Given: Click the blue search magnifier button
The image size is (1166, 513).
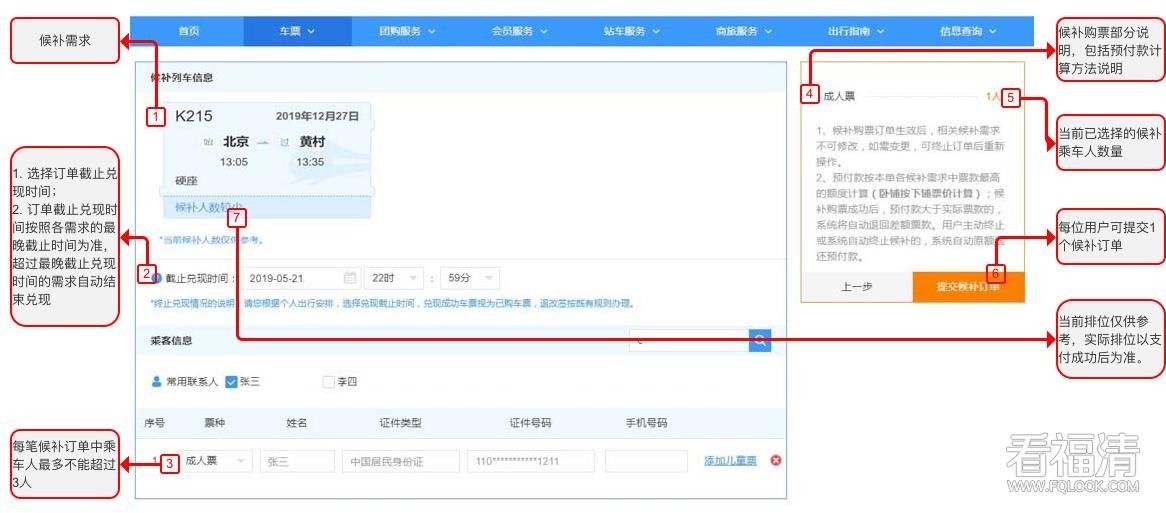Looking at the screenshot, I should pos(761,341).
